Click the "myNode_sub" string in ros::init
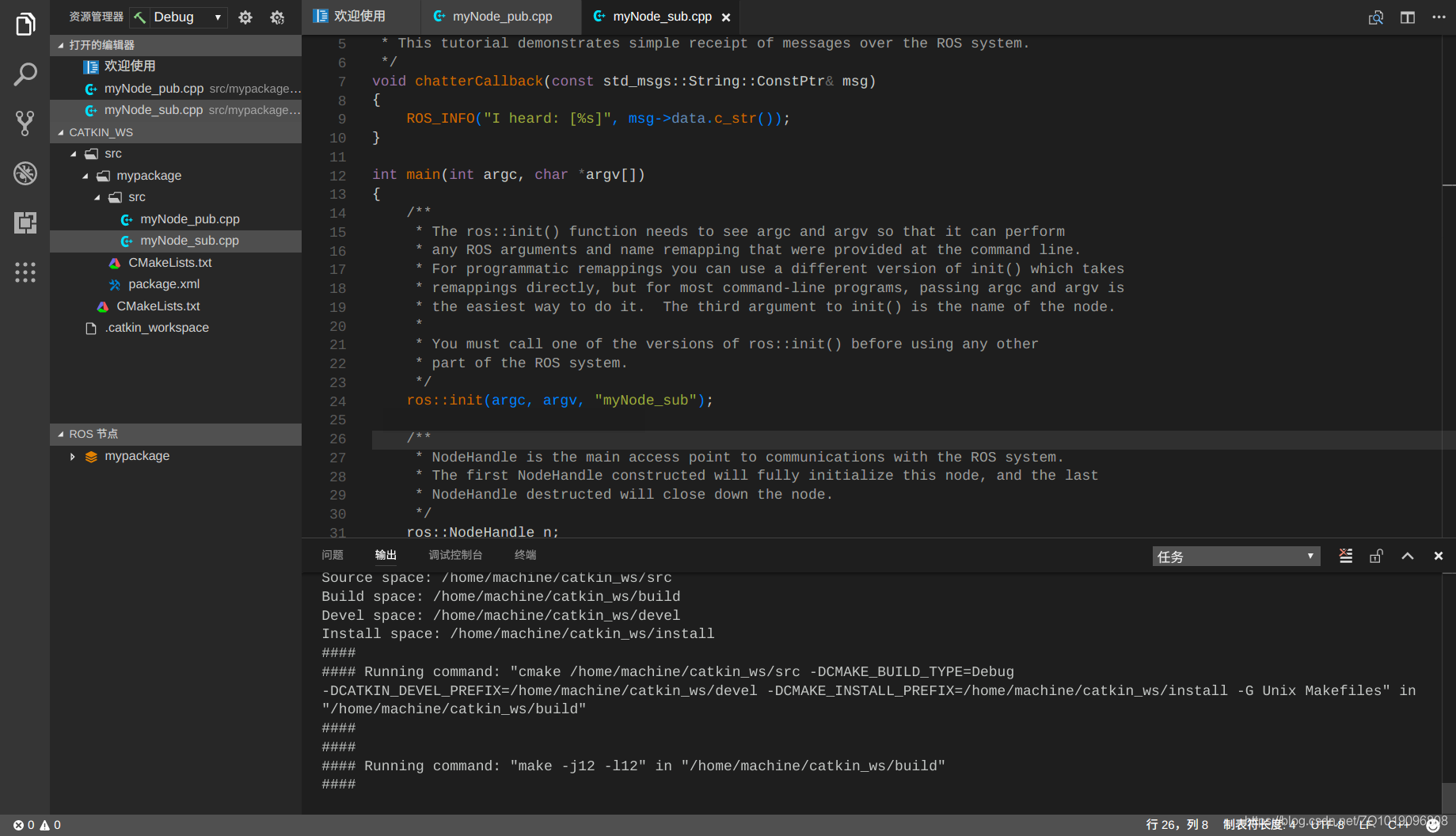The width and height of the screenshot is (1456, 836). tap(646, 401)
